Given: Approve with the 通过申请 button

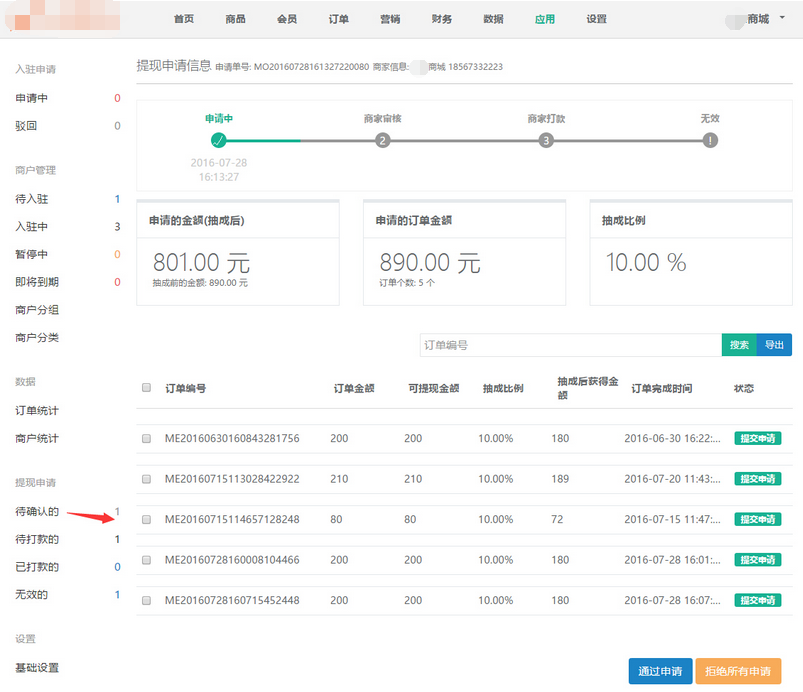Looking at the screenshot, I should click(x=660, y=671).
